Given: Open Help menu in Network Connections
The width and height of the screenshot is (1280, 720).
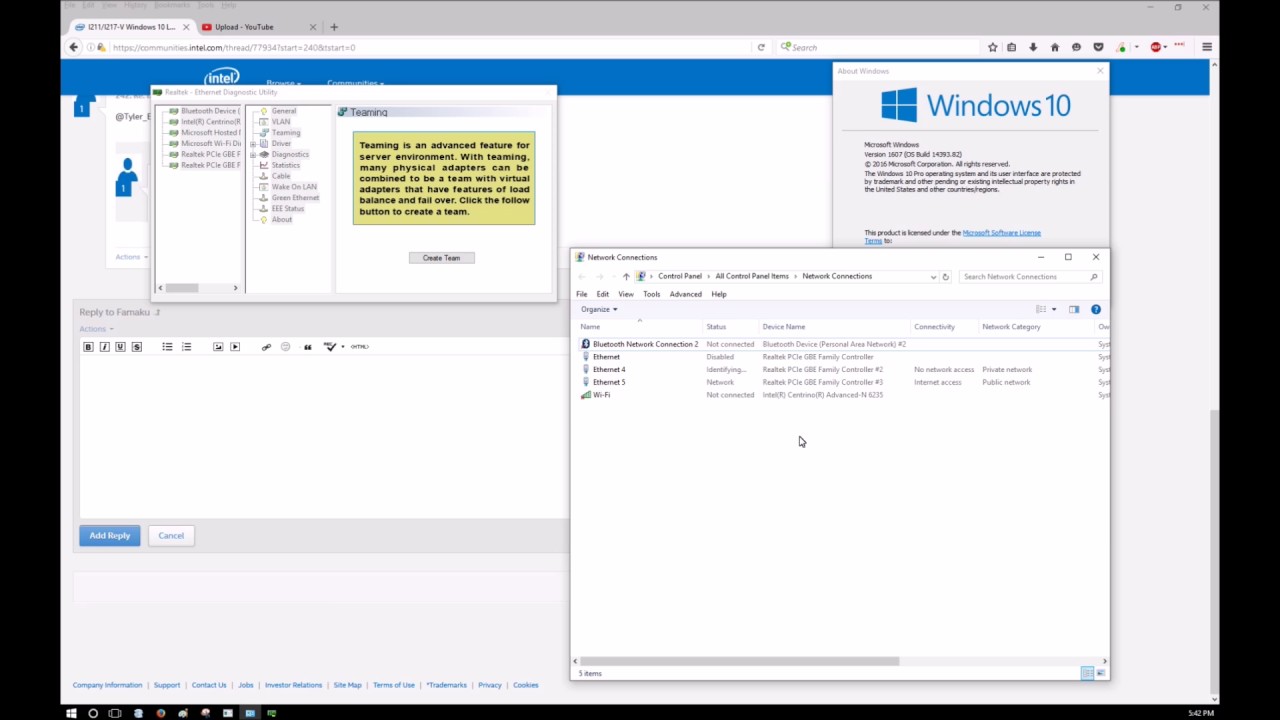Looking at the screenshot, I should click(719, 294).
